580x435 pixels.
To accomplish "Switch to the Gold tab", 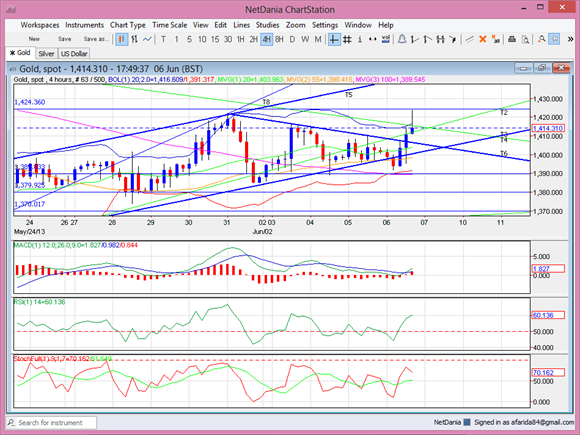I will click(x=20, y=53).
